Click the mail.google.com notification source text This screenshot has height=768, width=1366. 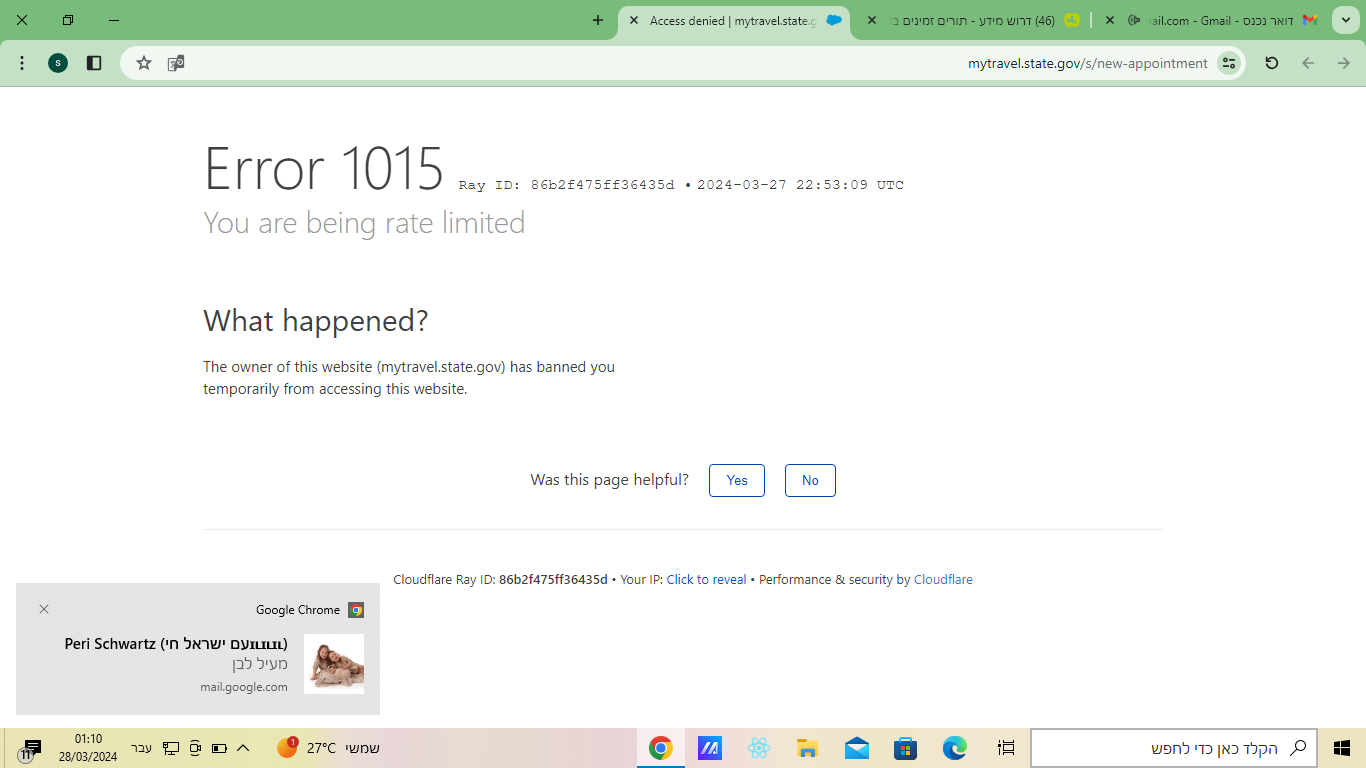[244, 687]
